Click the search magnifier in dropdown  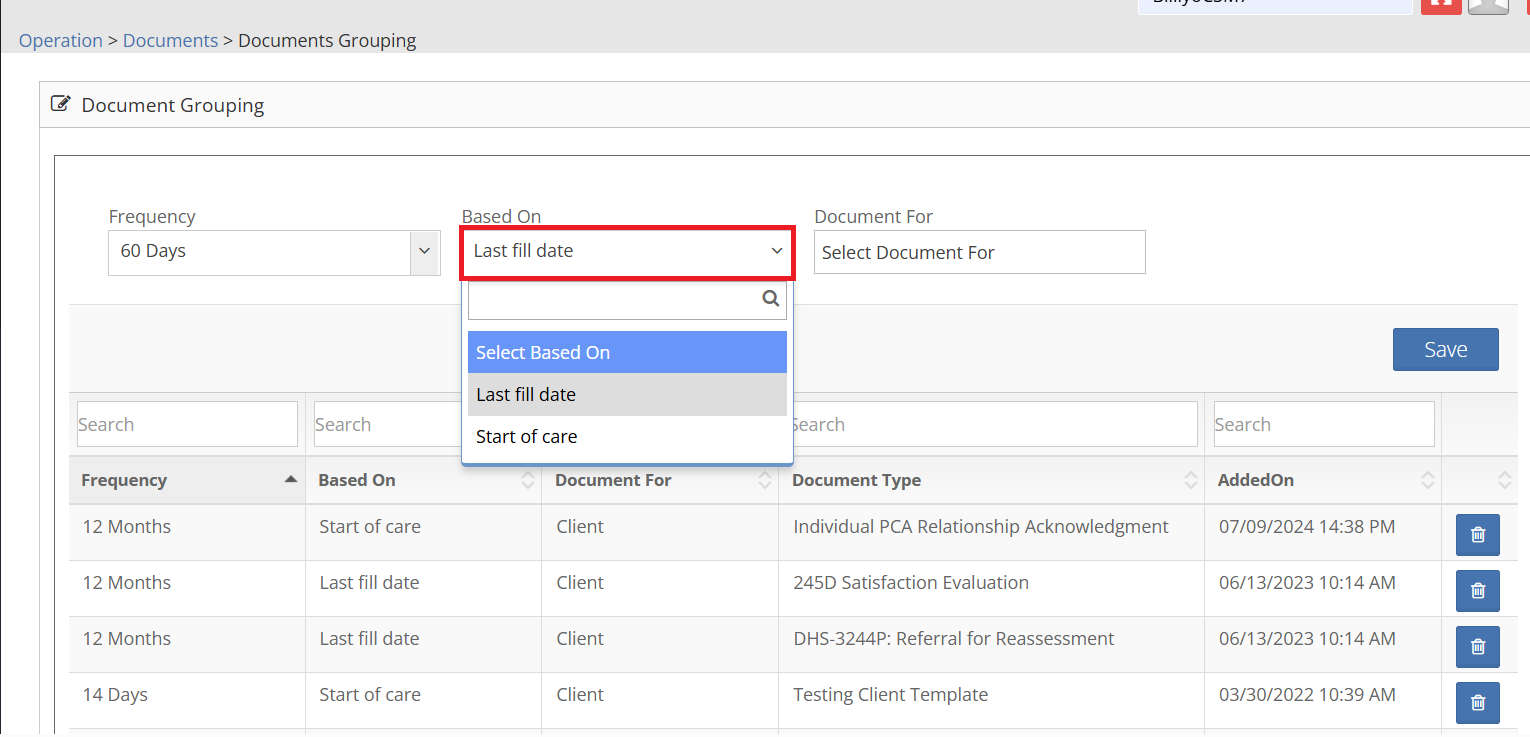pos(770,298)
